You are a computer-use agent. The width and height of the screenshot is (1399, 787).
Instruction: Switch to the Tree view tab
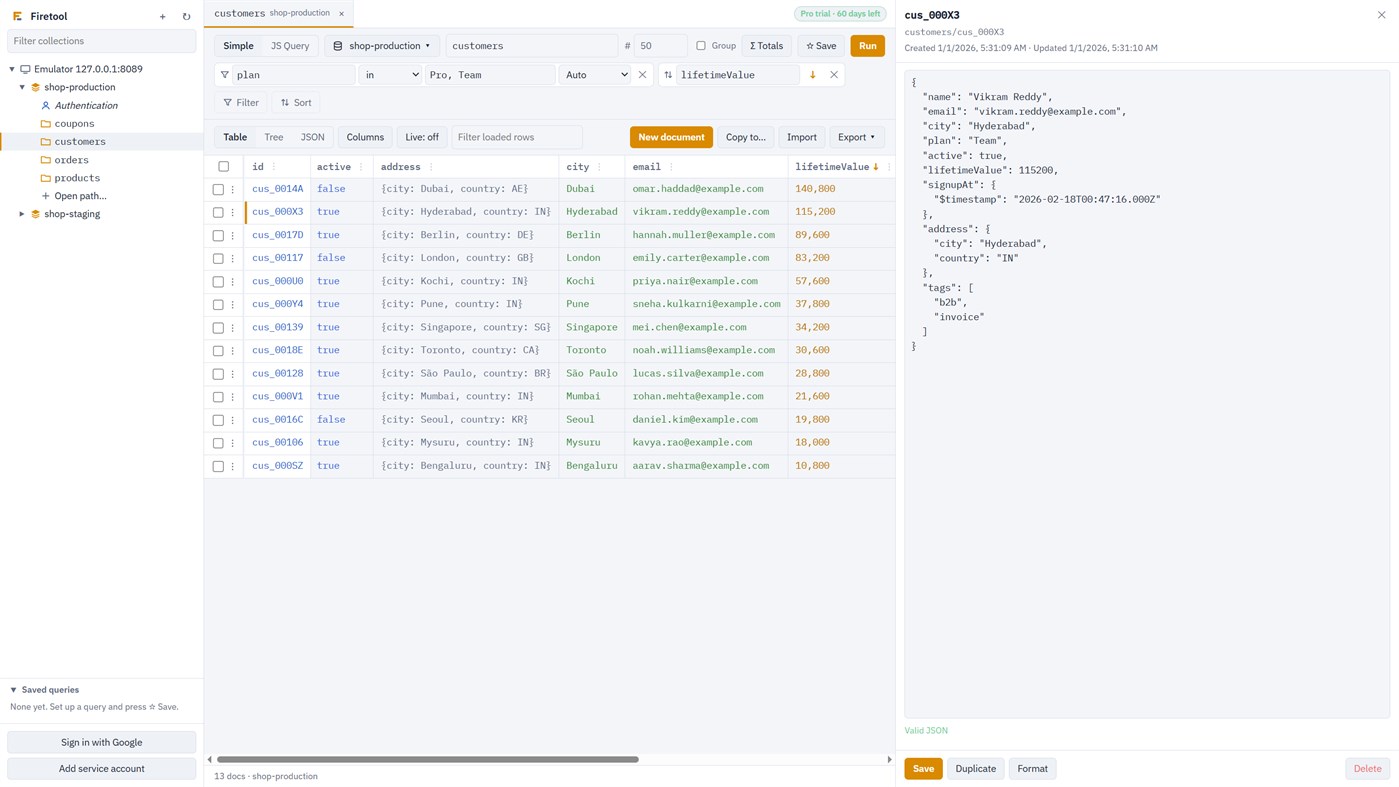tap(273, 137)
